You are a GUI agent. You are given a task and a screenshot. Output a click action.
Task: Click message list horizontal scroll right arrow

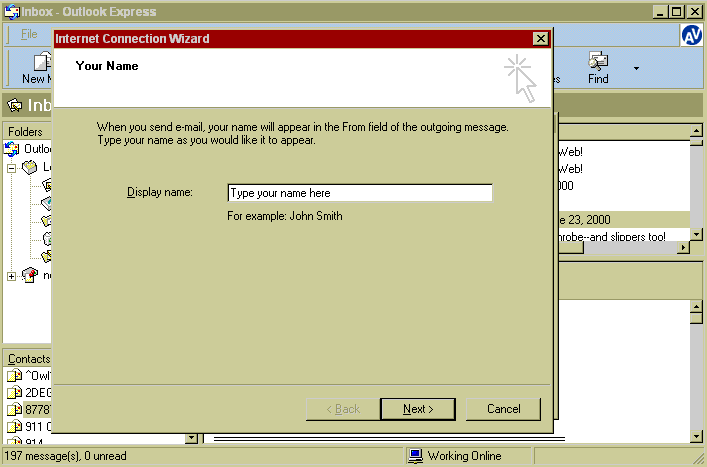(684, 247)
